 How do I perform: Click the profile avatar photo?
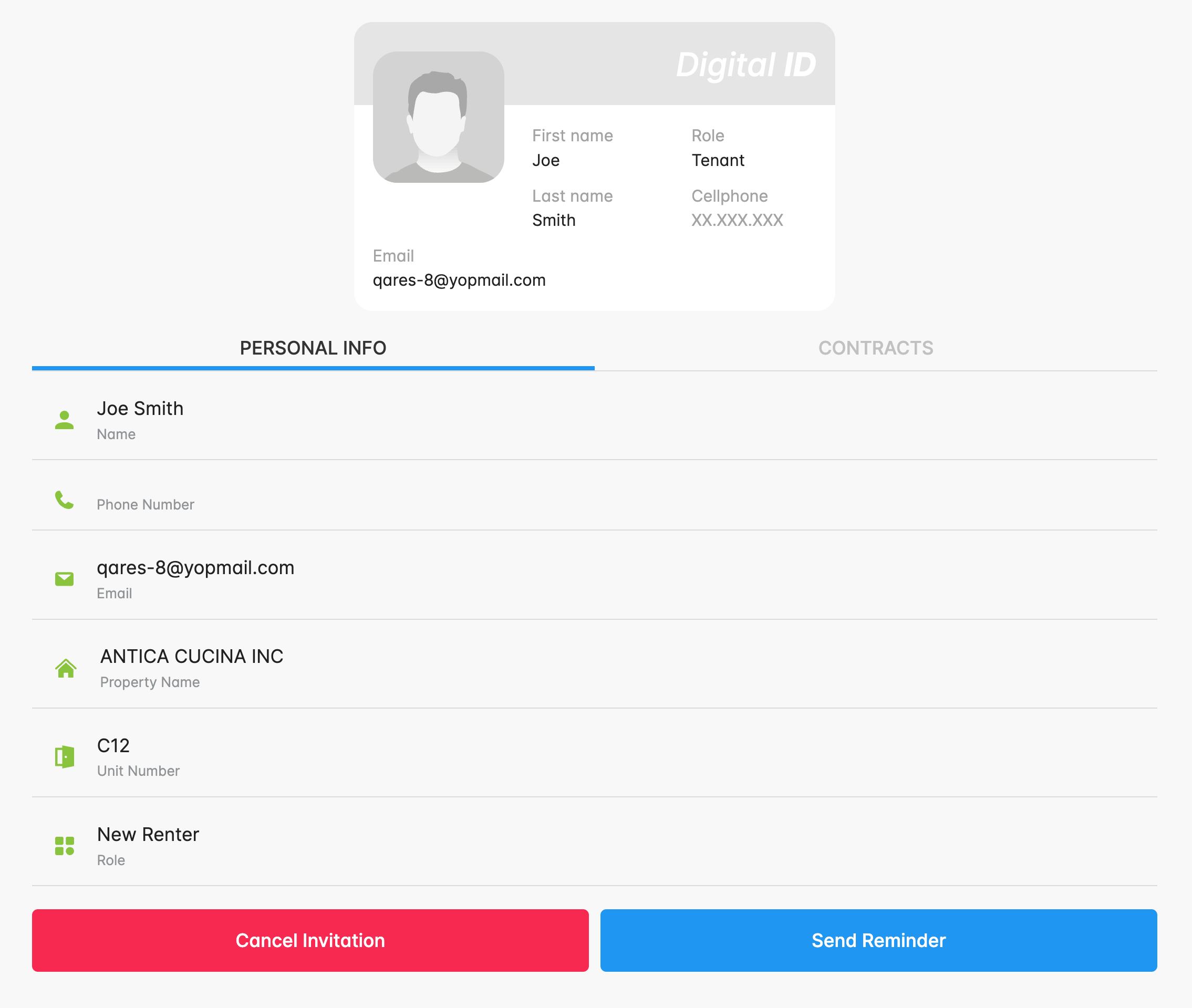tap(438, 117)
